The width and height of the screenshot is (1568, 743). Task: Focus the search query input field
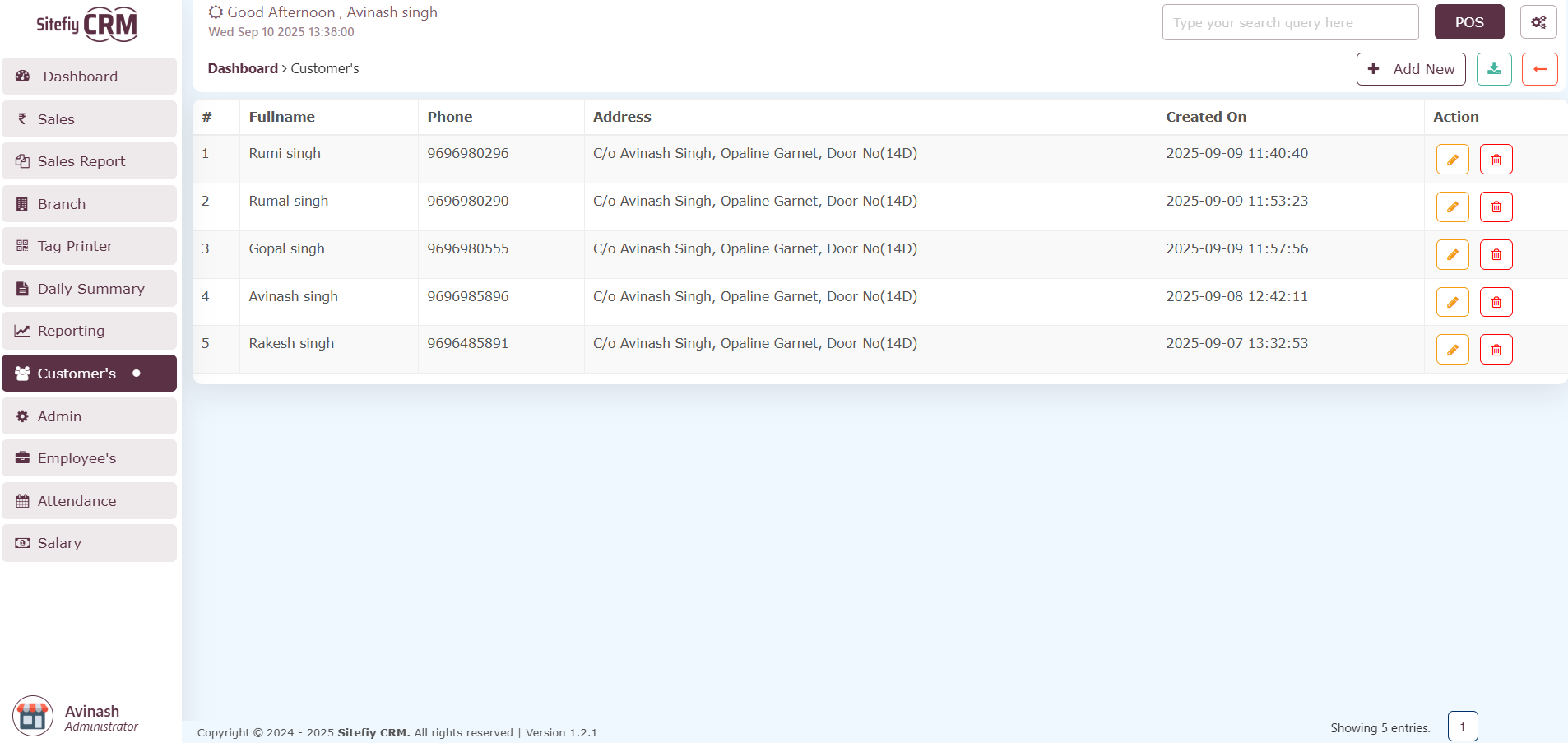point(1289,23)
